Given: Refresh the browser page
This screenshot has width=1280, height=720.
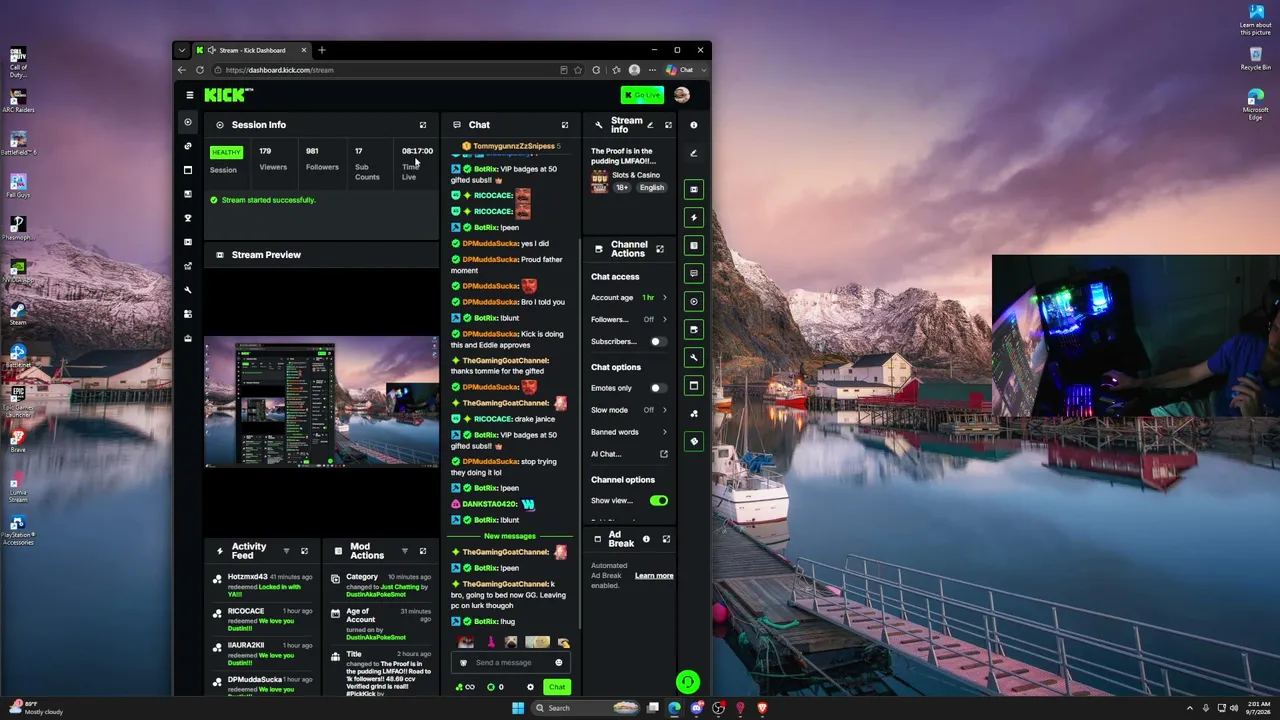Looking at the screenshot, I should pos(200,70).
